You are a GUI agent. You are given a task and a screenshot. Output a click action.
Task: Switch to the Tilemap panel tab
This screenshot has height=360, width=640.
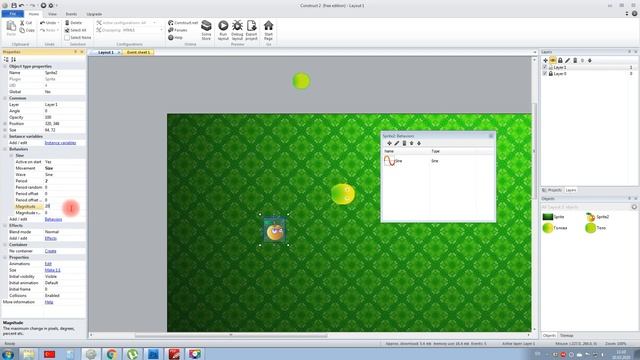pyautogui.click(x=567, y=336)
